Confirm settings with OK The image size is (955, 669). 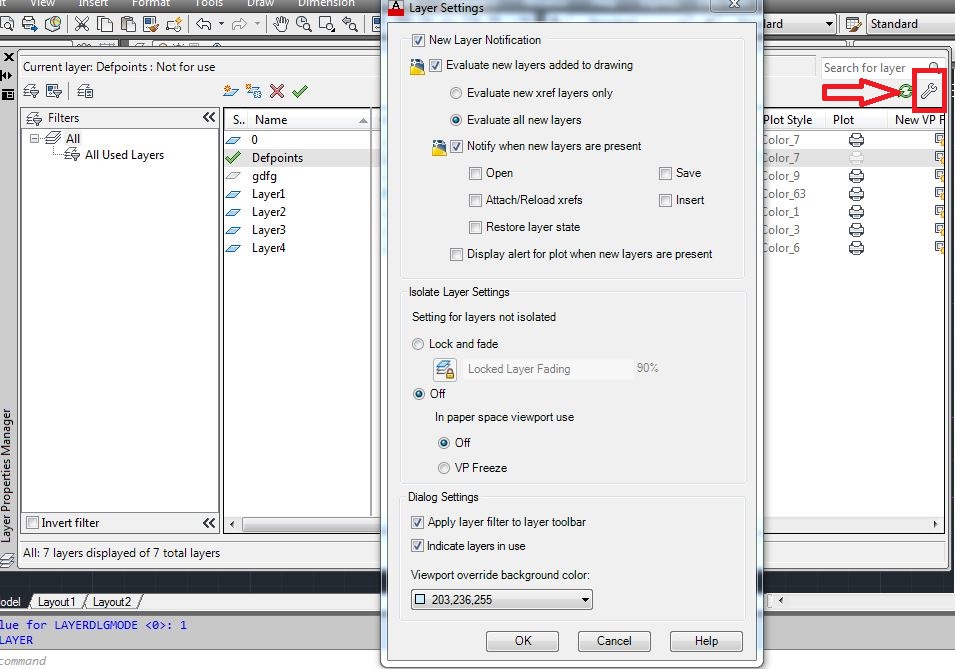(x=521, y=641)
